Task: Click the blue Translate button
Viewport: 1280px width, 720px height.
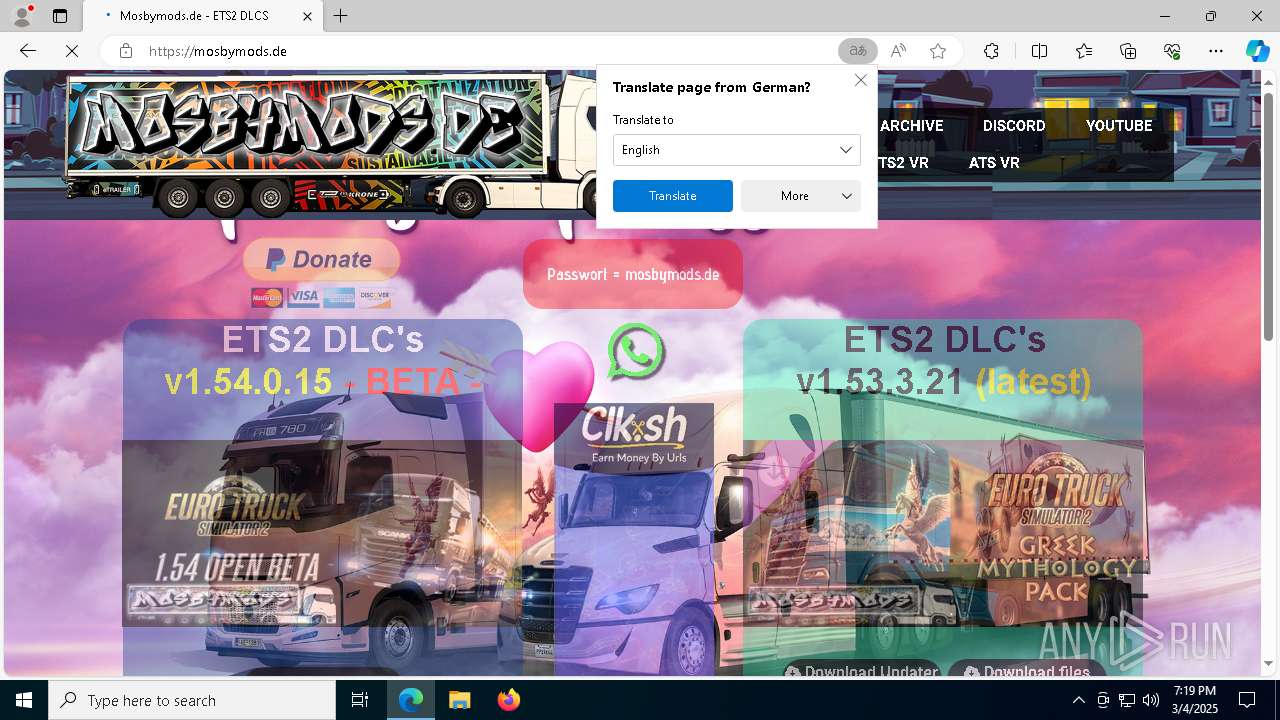Action: click(673, 196)
